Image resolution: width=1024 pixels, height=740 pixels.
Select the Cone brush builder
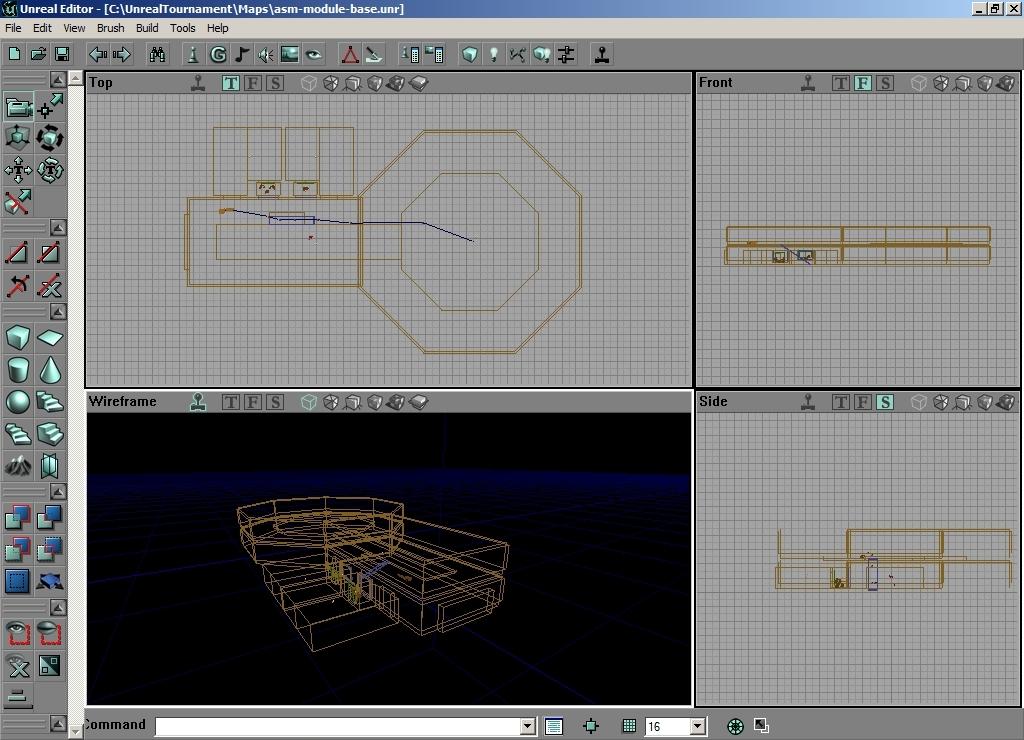click(x=50, y=370)
